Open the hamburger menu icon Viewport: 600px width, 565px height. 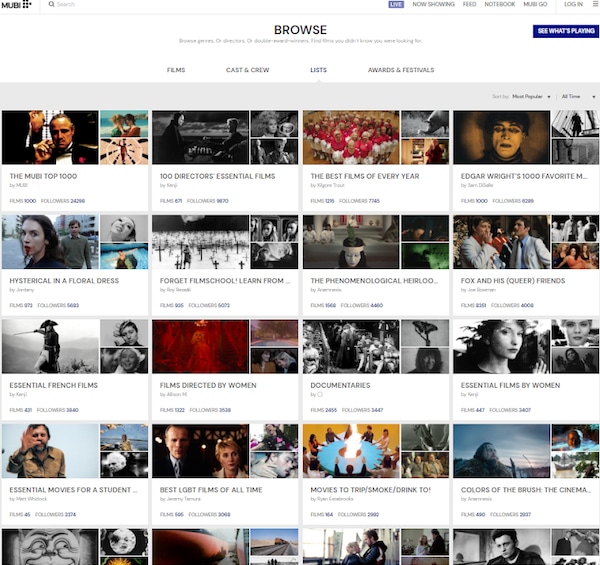[x=593, y=5]
